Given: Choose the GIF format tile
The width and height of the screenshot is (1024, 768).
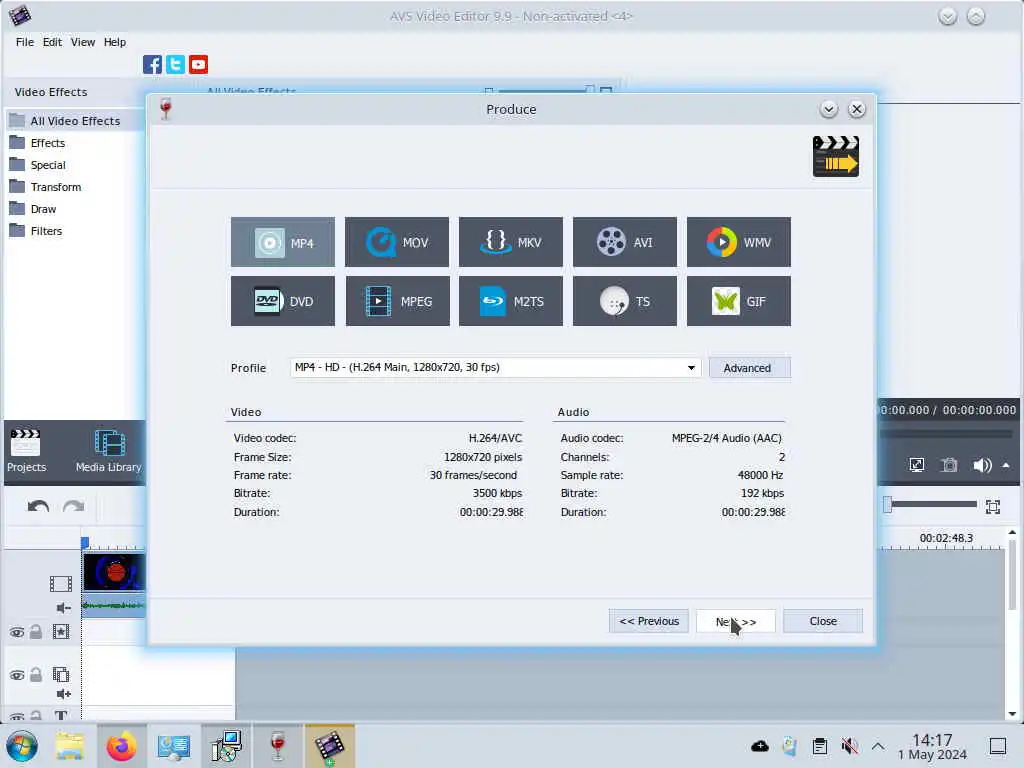Looking at the screenshot, I should (x=739, y=301).
